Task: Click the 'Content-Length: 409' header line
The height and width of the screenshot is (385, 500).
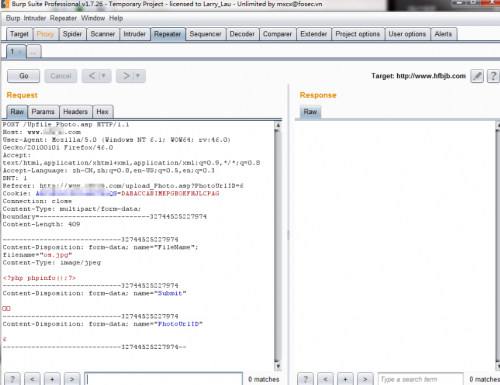Action: [41, 224]
